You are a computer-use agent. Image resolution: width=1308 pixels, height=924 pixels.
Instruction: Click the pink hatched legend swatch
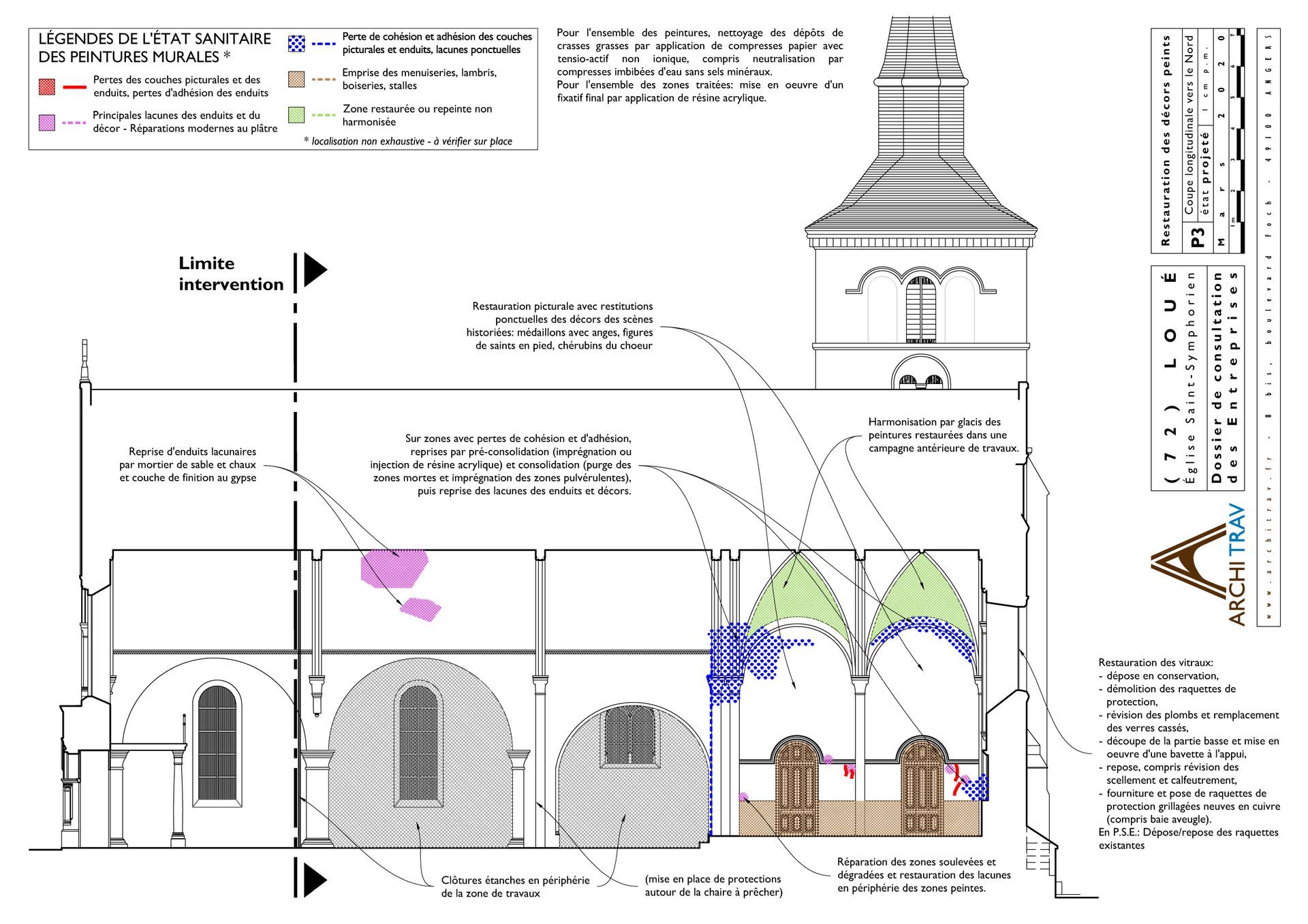46,123
